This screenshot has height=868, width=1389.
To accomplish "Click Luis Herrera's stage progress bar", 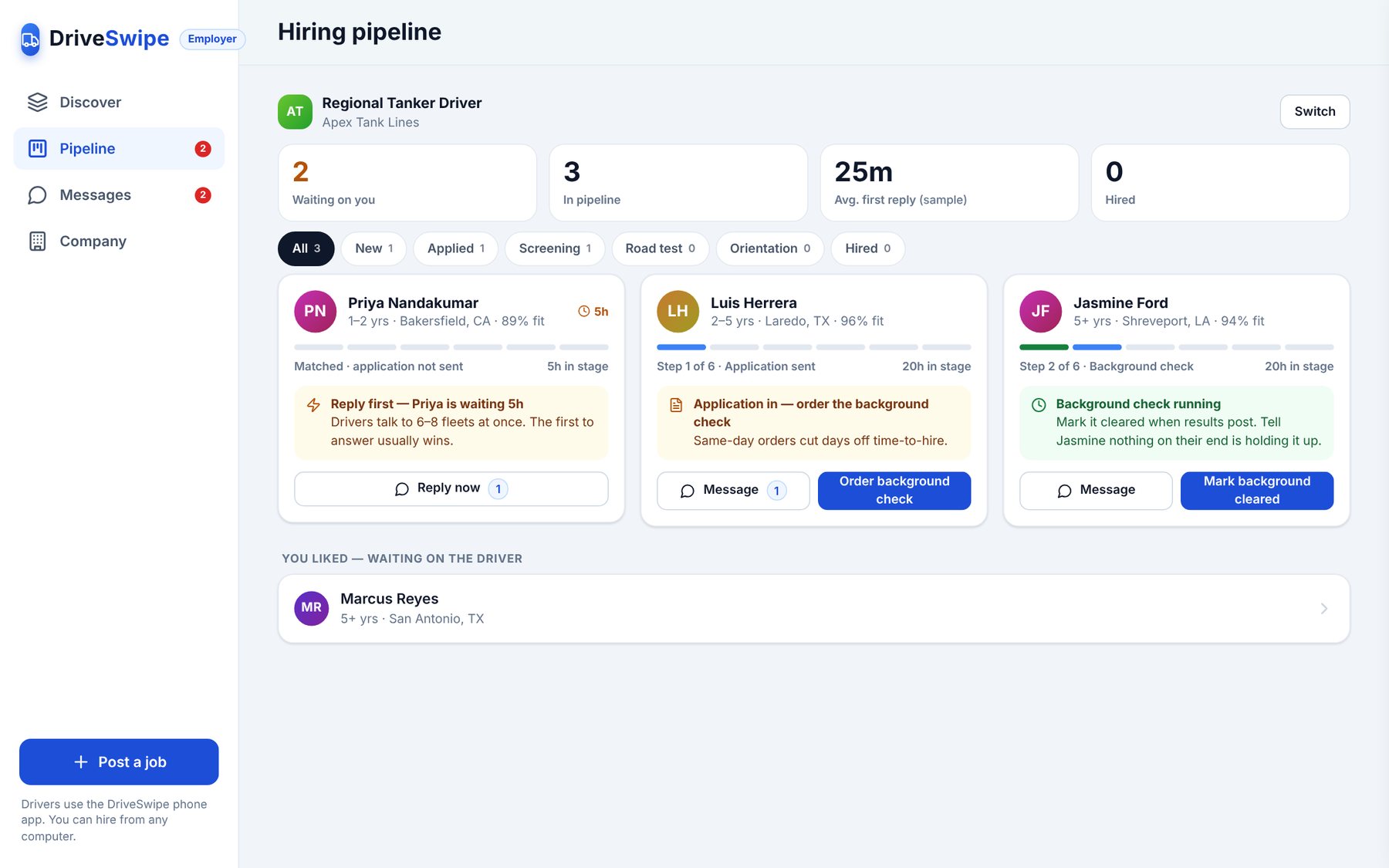I will point(813,347).
